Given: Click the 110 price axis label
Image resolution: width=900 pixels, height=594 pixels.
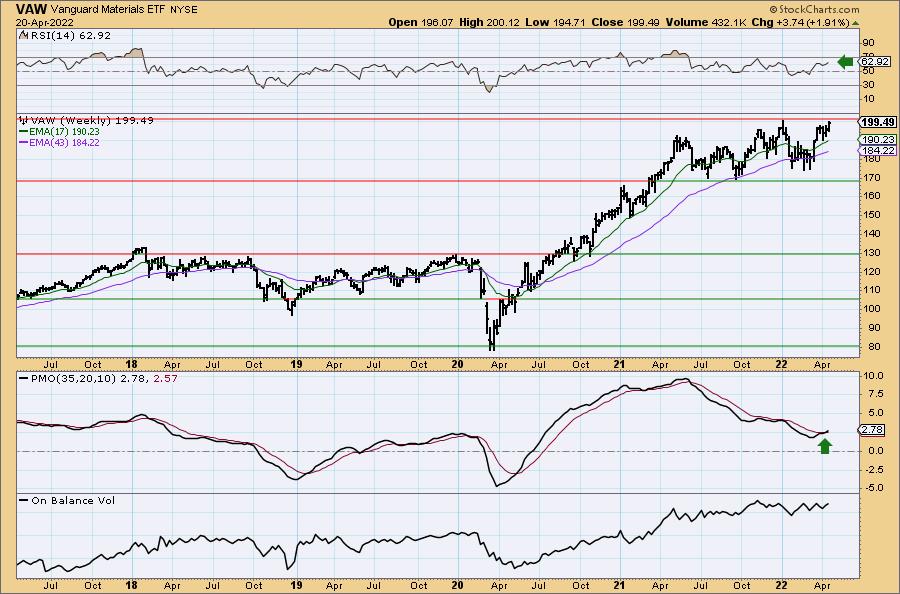Looking at the screenshot, I should 870,290.
